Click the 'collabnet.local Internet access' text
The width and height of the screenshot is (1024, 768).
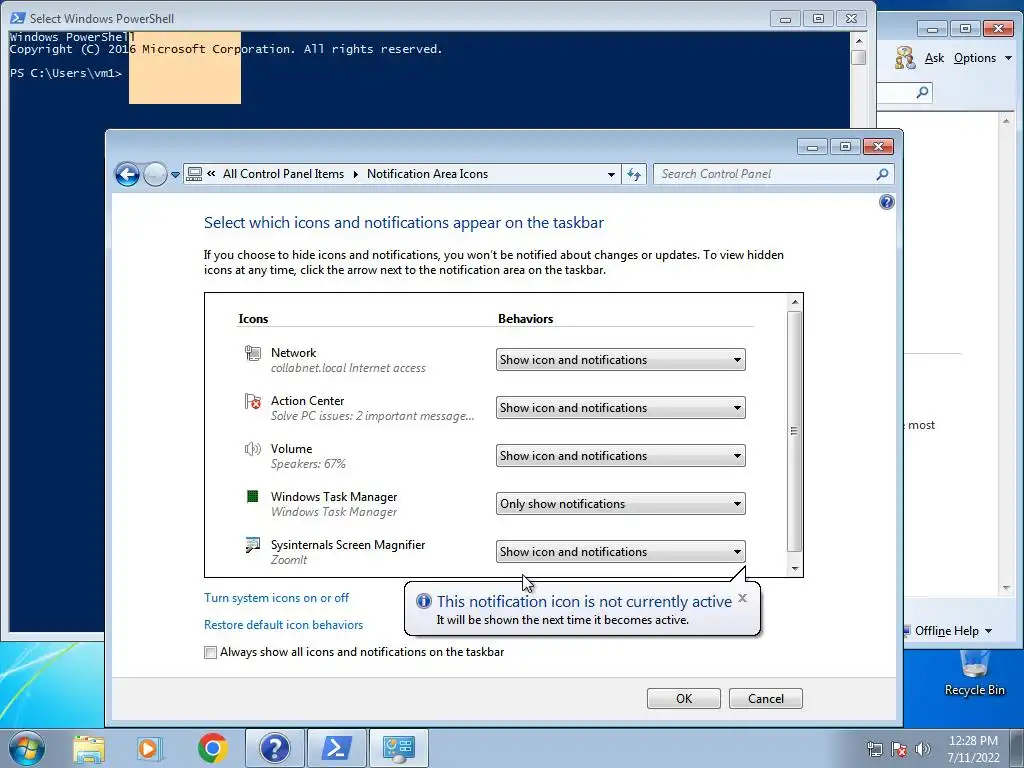click(x=348, y=368)
